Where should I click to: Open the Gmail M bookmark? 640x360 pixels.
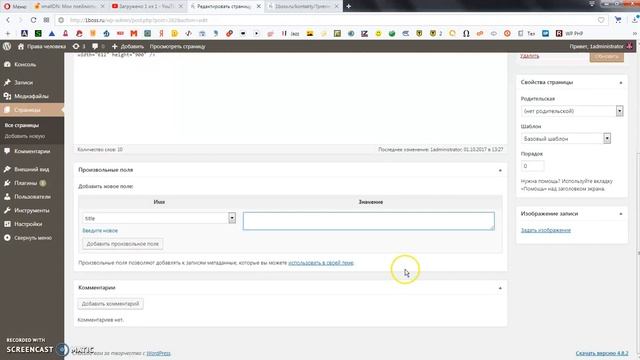tap(133, 33)
